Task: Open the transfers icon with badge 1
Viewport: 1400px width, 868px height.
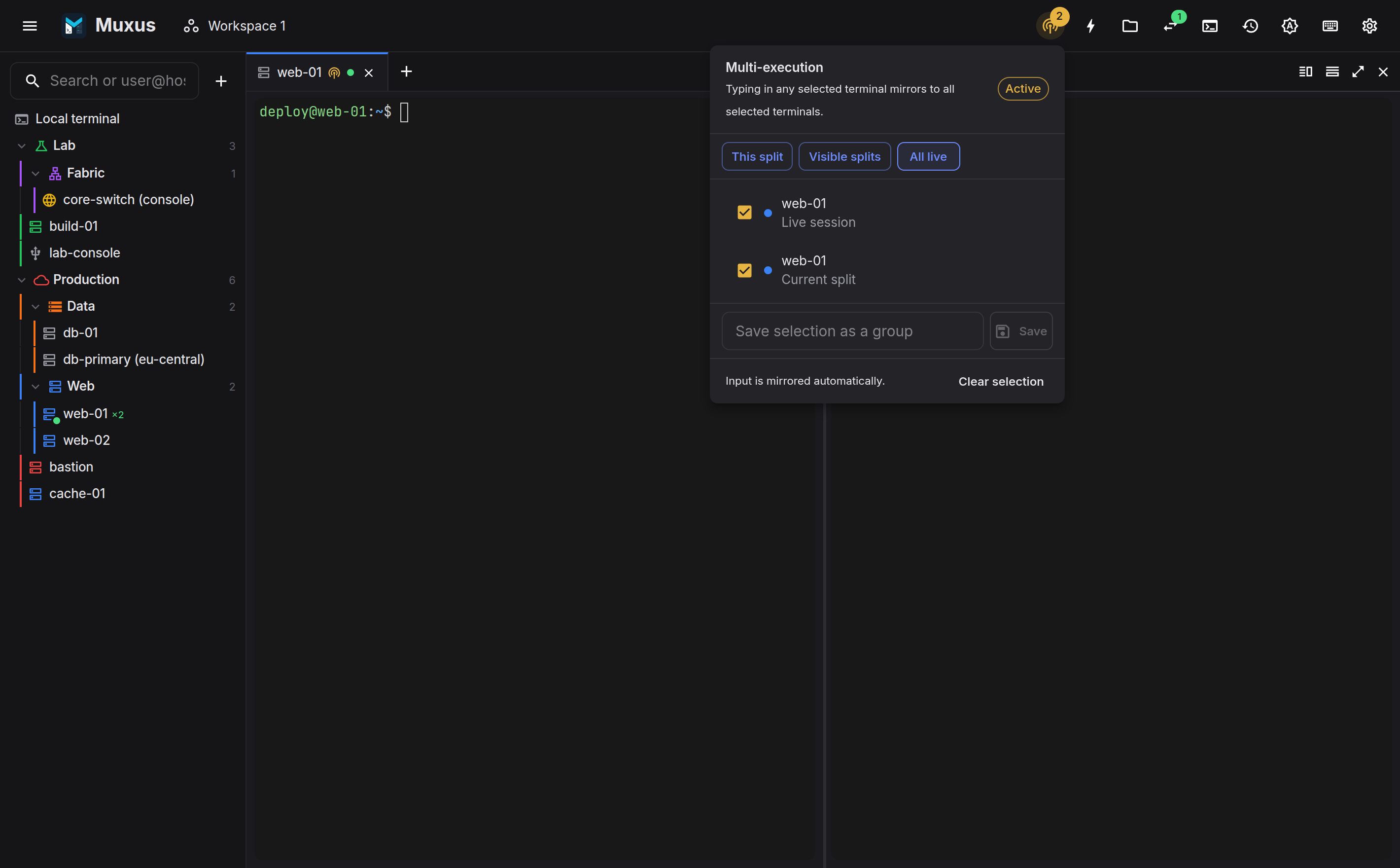Action: point(1170,26)
